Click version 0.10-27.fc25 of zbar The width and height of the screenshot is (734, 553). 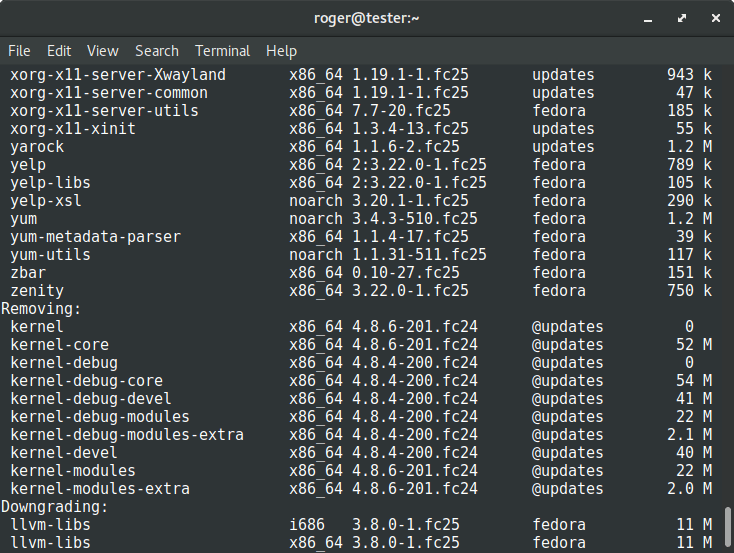click(x=406, y=273)
